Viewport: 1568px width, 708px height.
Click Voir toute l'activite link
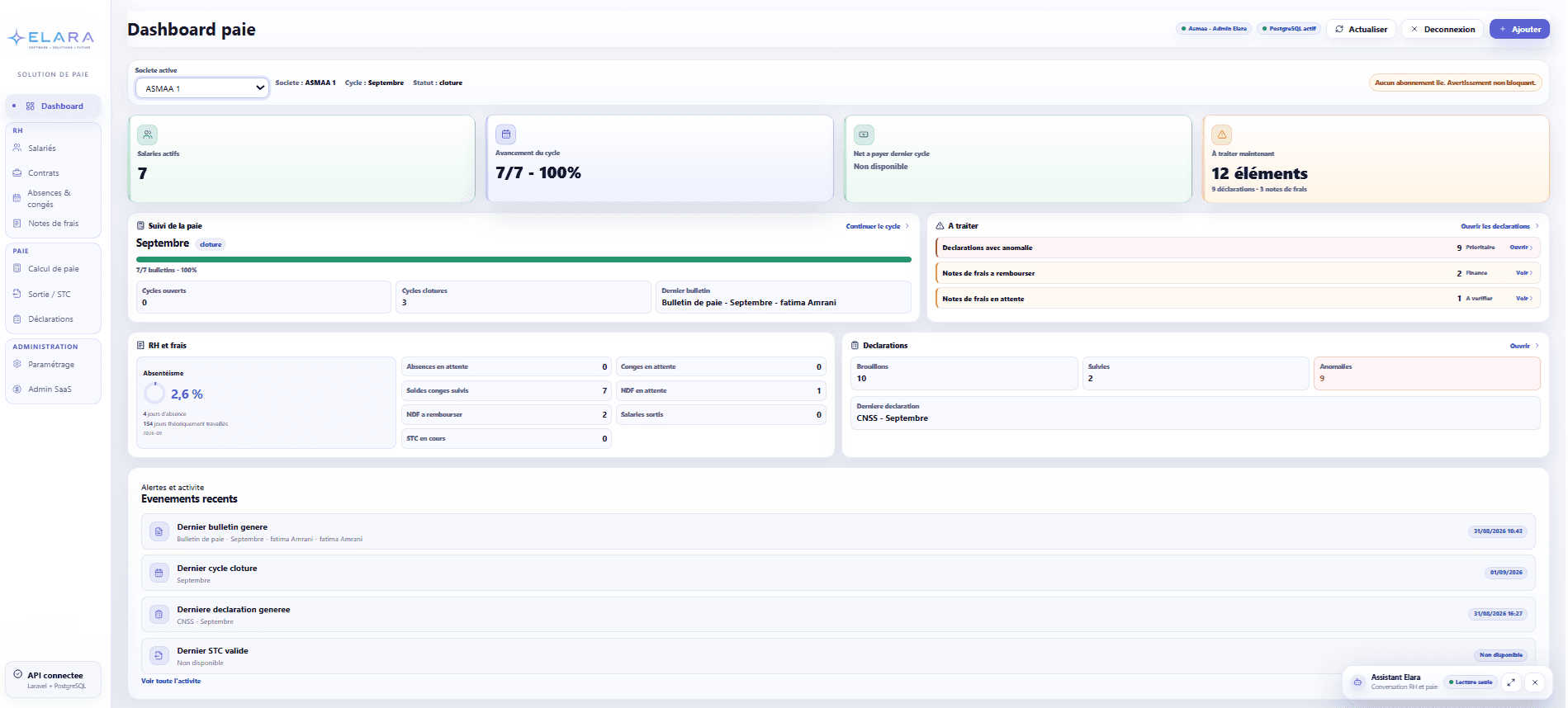171,682
